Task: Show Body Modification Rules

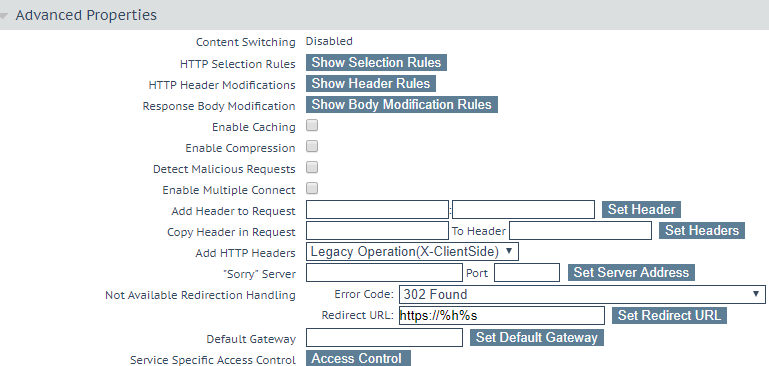Action: click(402, 105)
